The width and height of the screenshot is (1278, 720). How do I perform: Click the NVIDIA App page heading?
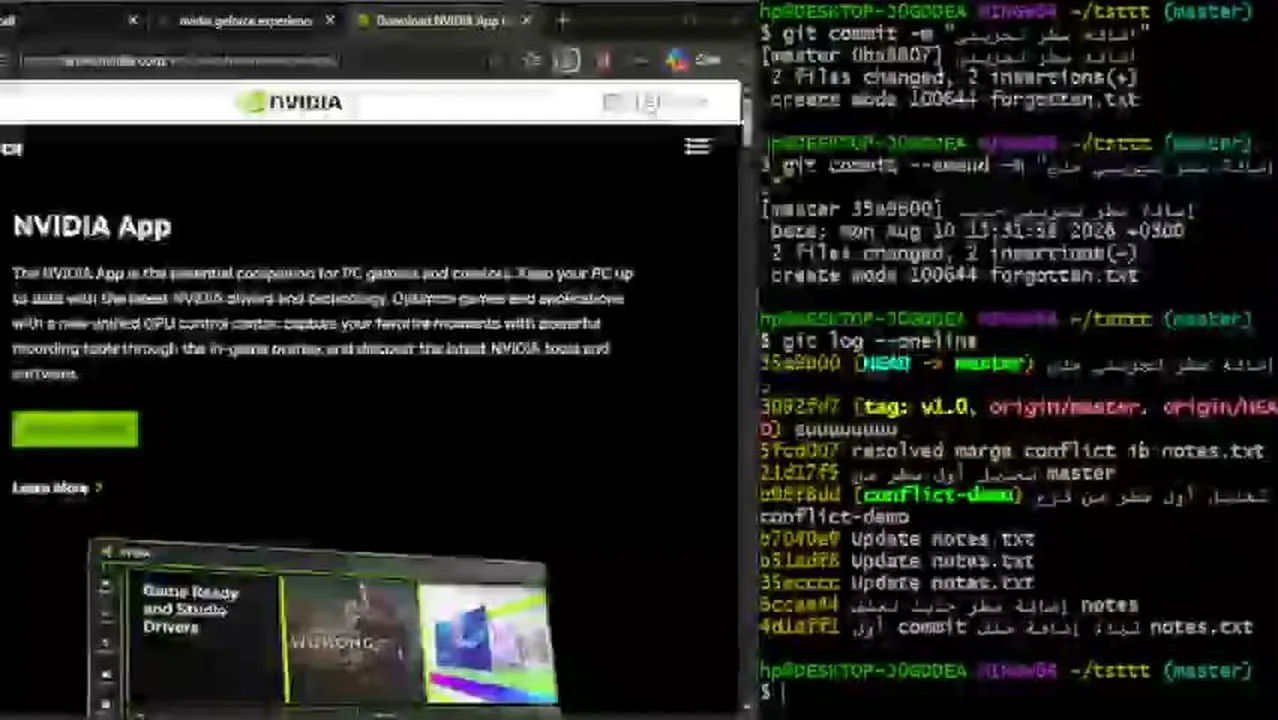[92, 227]
